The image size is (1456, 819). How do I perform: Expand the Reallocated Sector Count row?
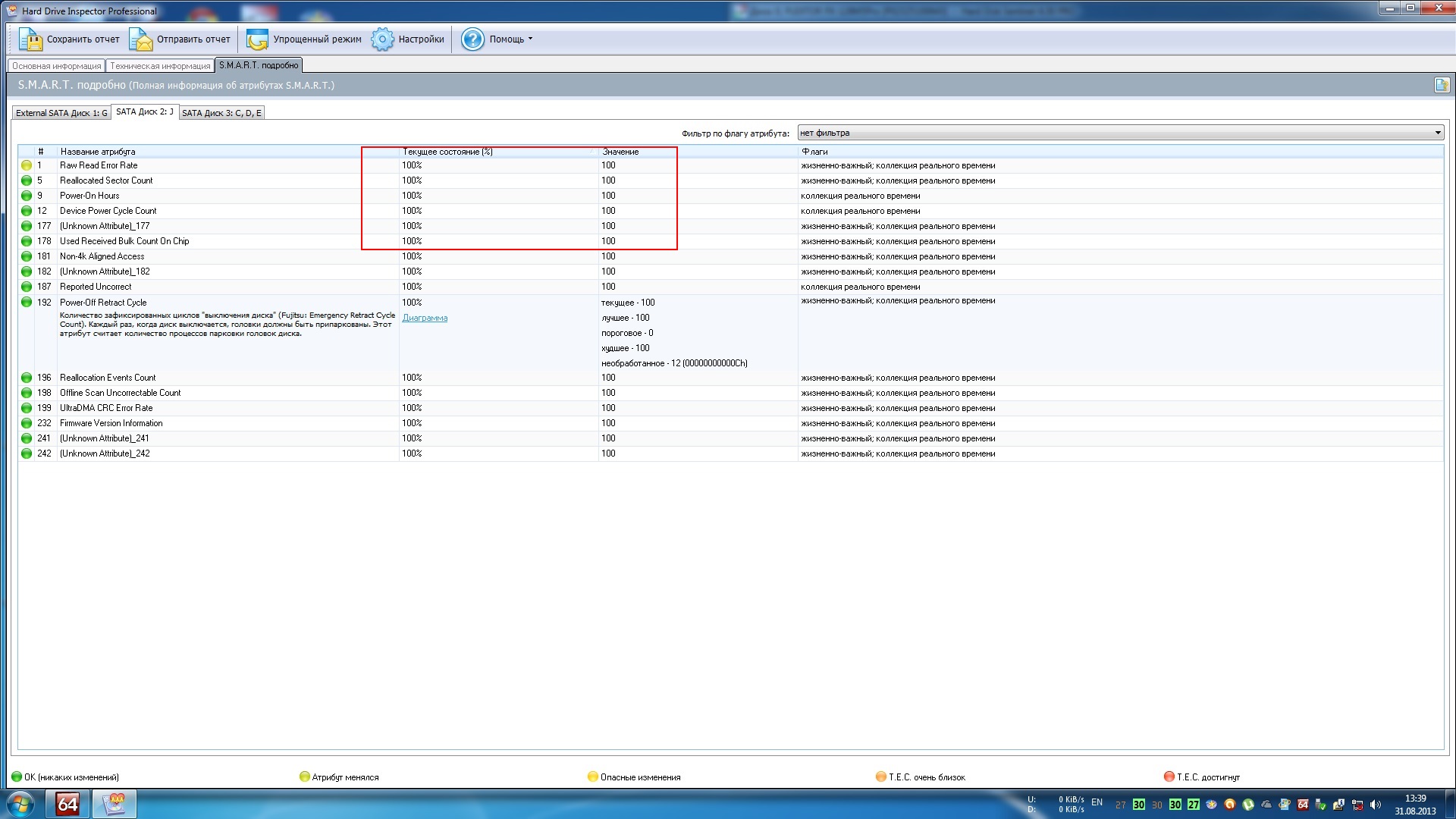pos(106,180)
